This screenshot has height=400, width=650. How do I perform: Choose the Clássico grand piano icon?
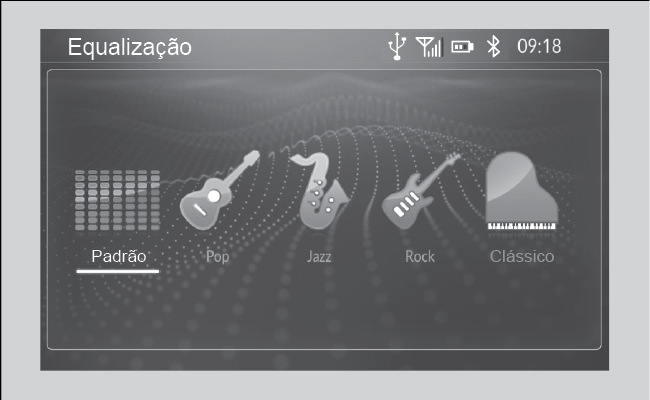pyautogui.click(x=522, y=191)
